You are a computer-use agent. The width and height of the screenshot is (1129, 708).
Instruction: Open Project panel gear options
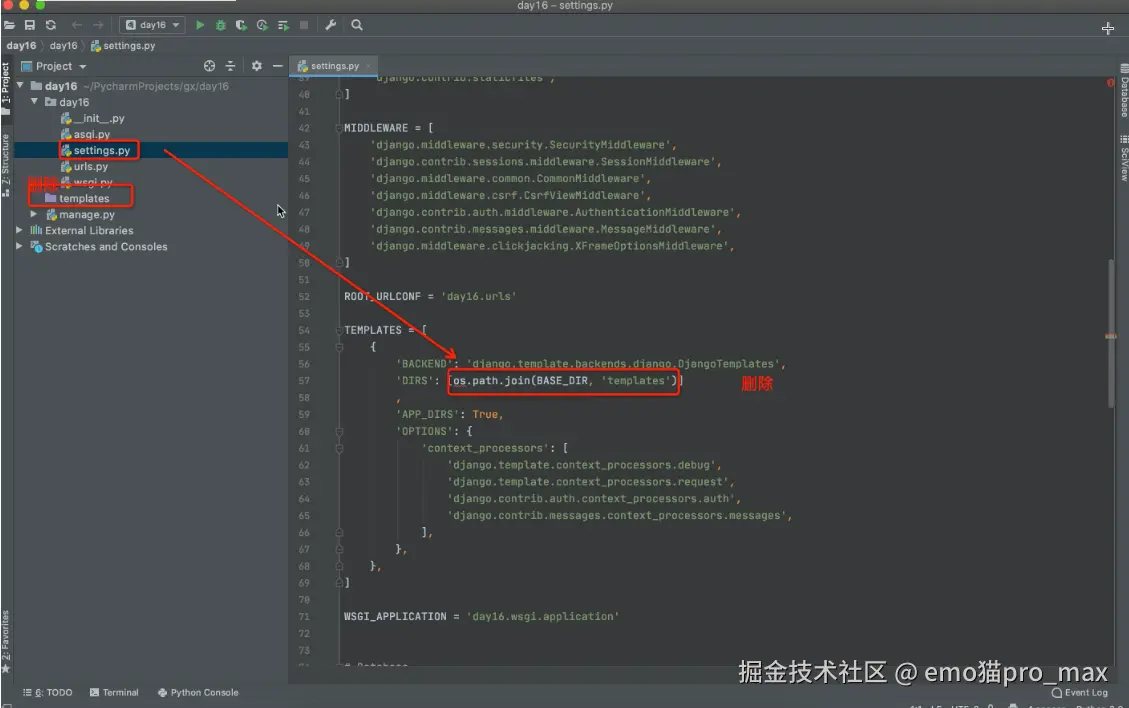[x=256, y=66]
